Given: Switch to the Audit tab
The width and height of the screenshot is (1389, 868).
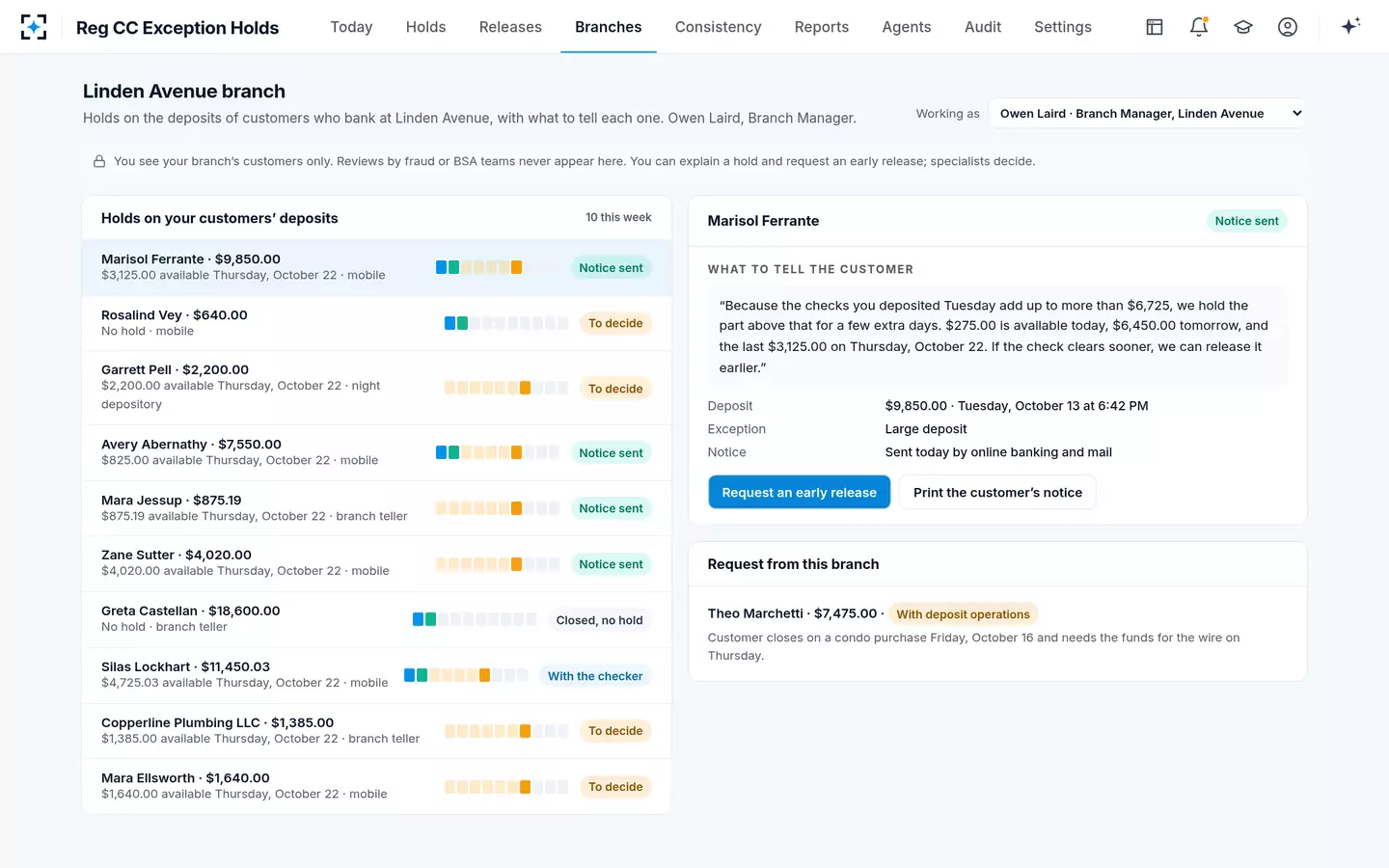Looking at the screenshot, I should (x=983, y=27).
